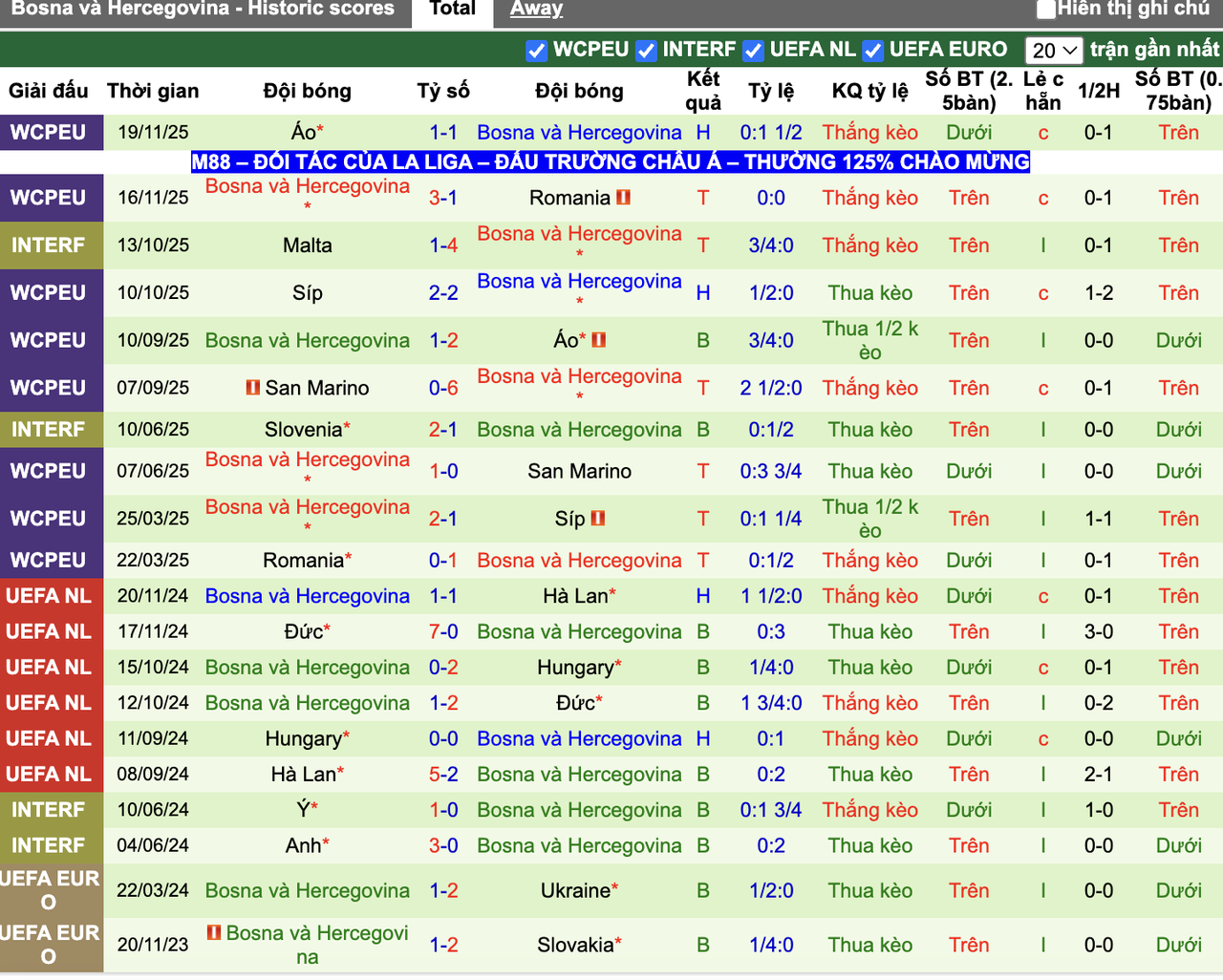The image size is (1223, 980).
Task: Click Slovakia in the 20/11/23 row
Action: (575, 946)
